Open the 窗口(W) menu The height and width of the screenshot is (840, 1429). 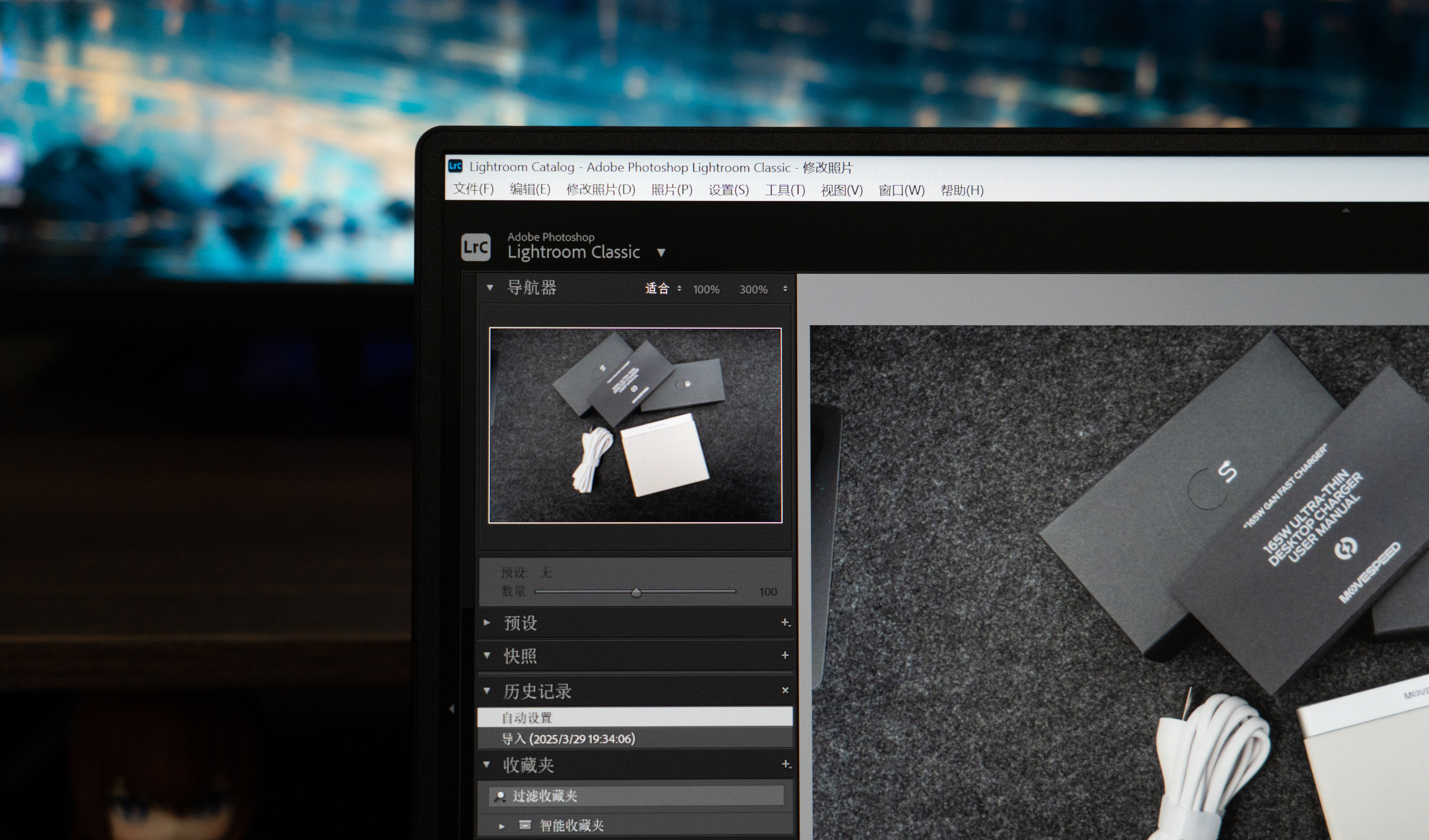[901, 190]
